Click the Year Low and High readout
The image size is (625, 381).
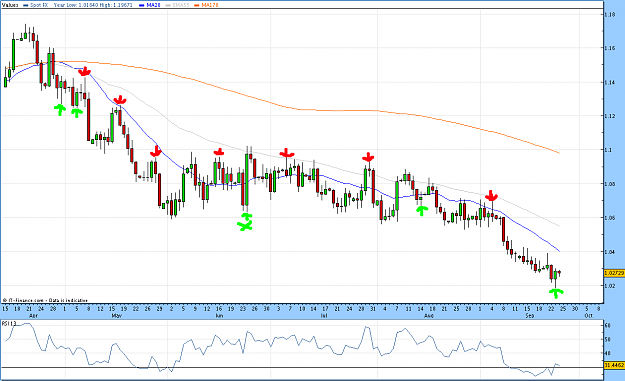(x=93, y=5)
